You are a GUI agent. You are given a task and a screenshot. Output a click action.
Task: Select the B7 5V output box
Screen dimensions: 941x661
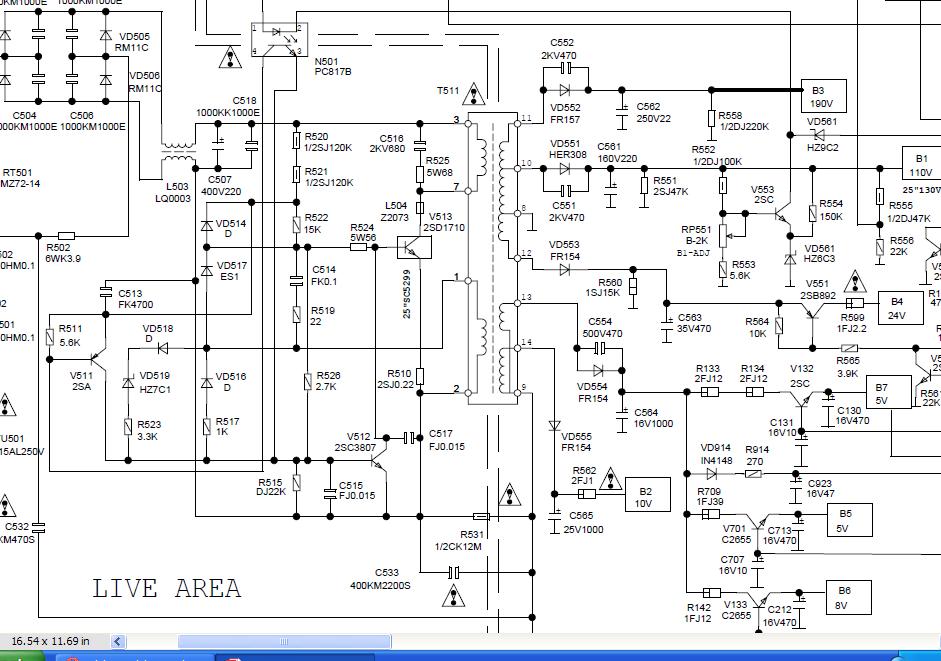[881, 393]
